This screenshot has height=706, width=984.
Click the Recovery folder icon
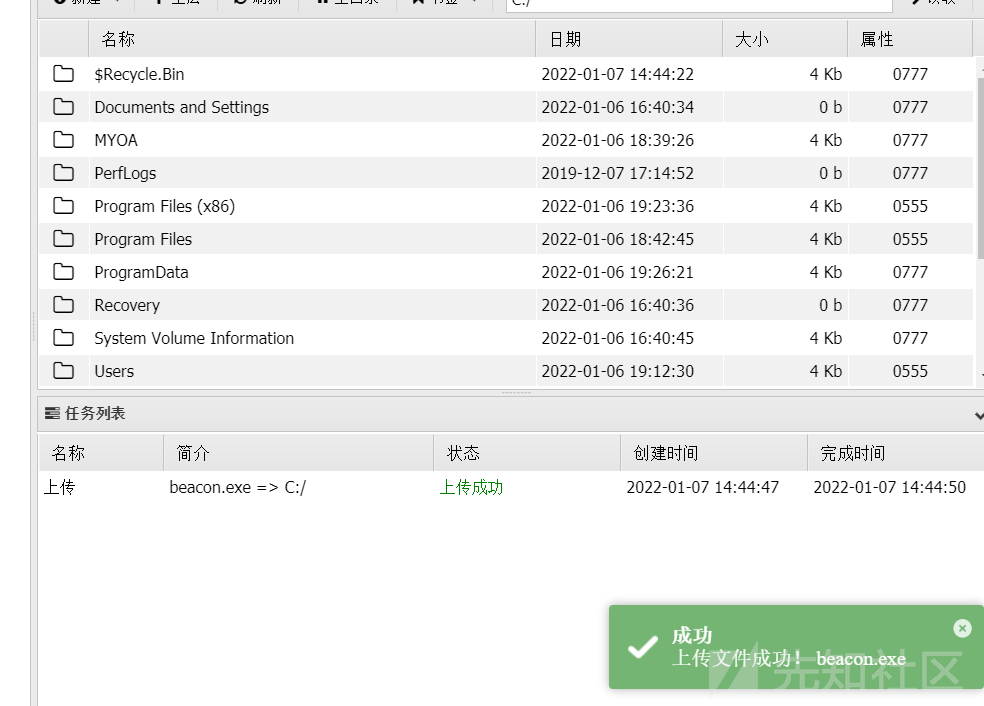point(63,305)
